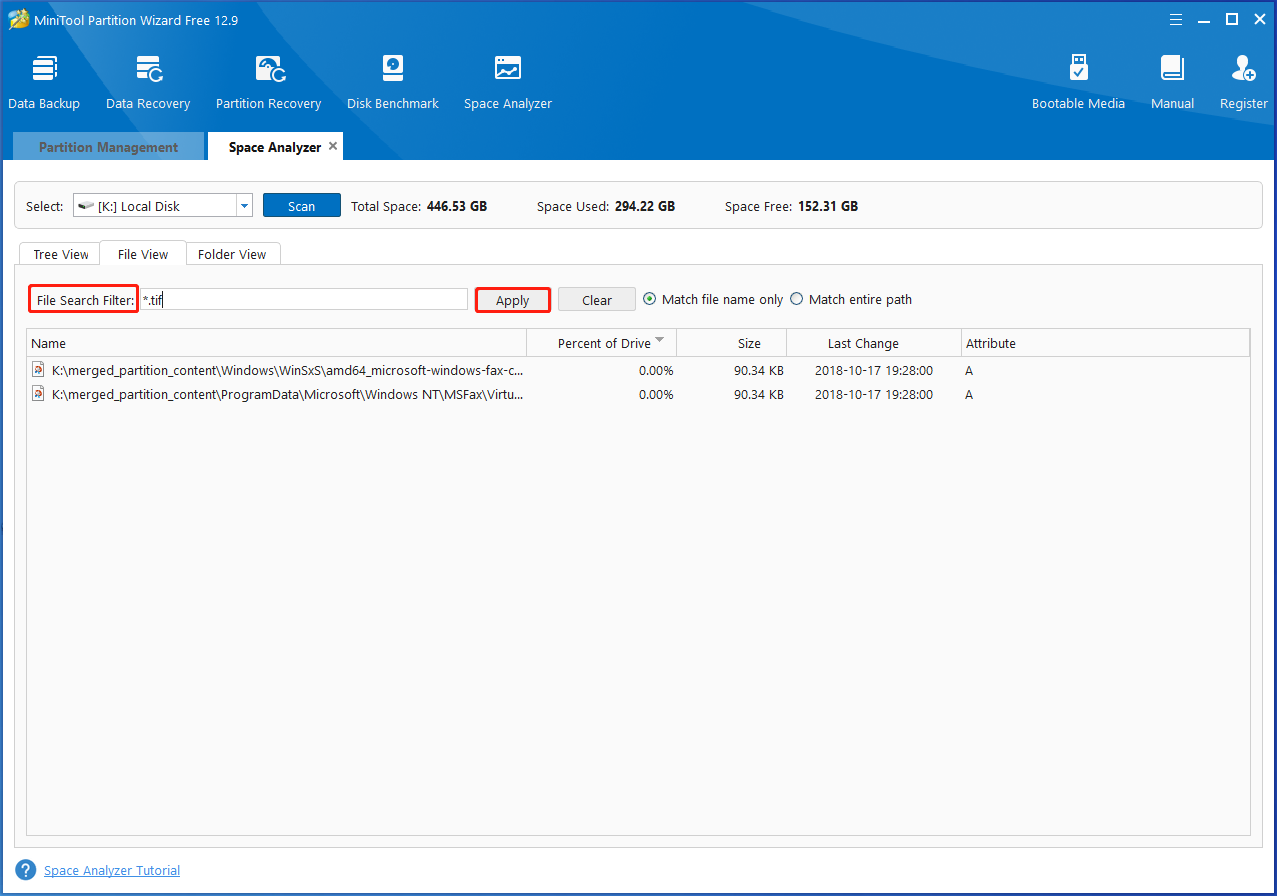Click 0.00% in the ProgramData row
Image resolution: width=1277 pixels, height=896 pixels.
coord(656,394)
